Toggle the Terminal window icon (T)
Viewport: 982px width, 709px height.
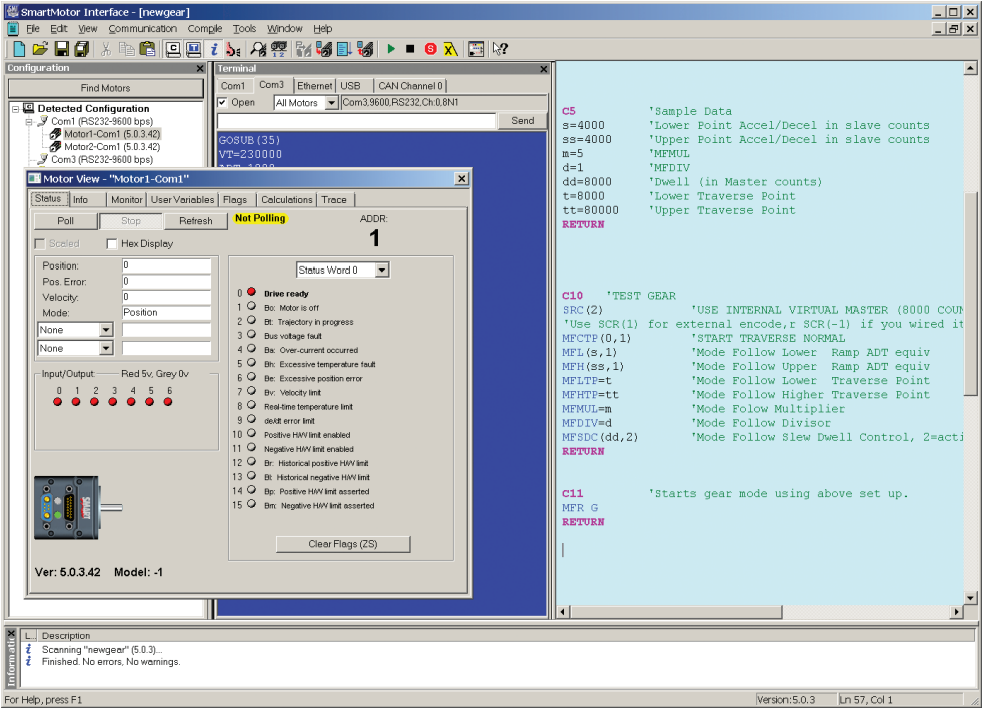point(194,49)
